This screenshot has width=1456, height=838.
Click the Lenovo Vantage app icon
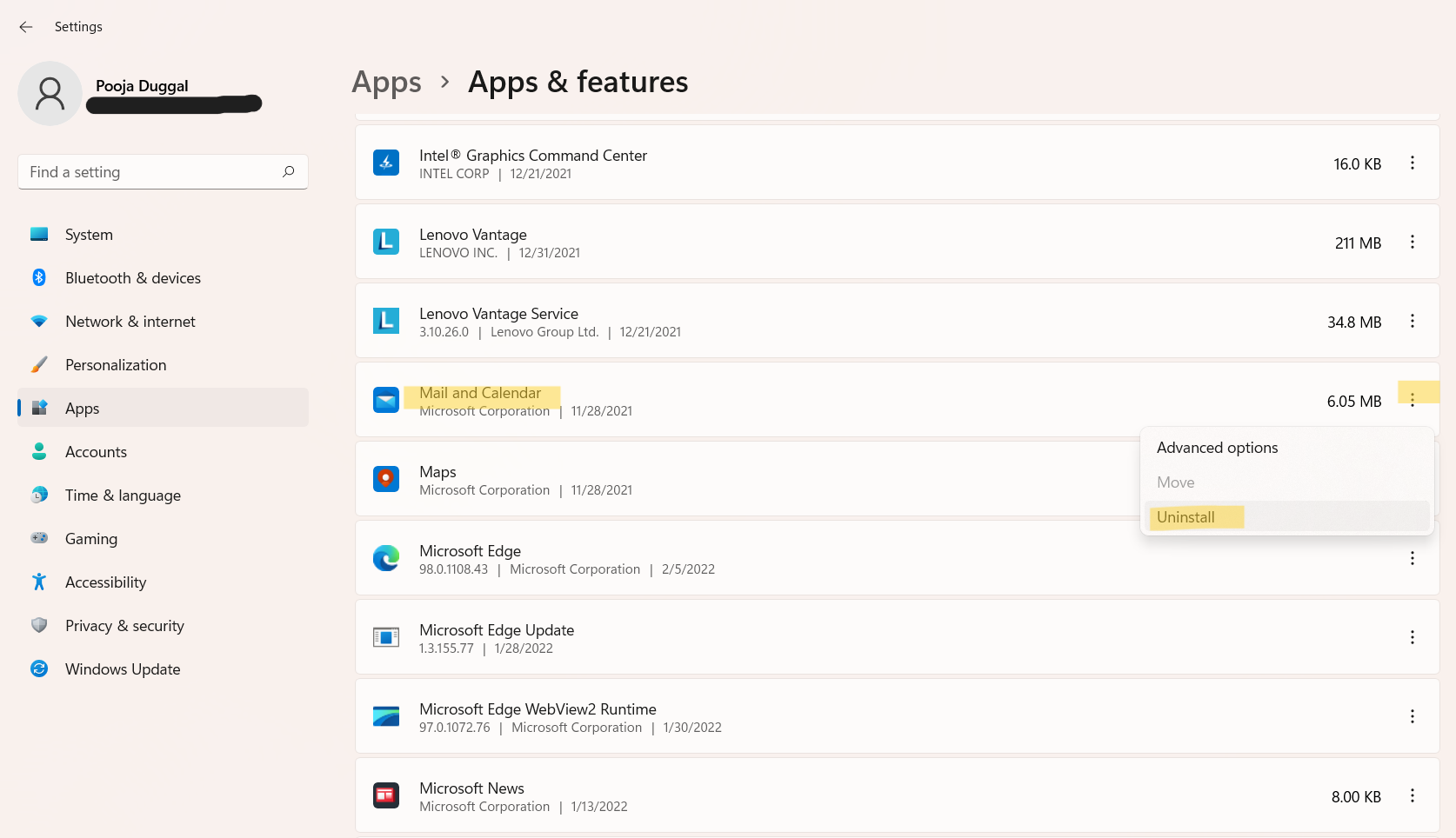(x=386, y=242)
